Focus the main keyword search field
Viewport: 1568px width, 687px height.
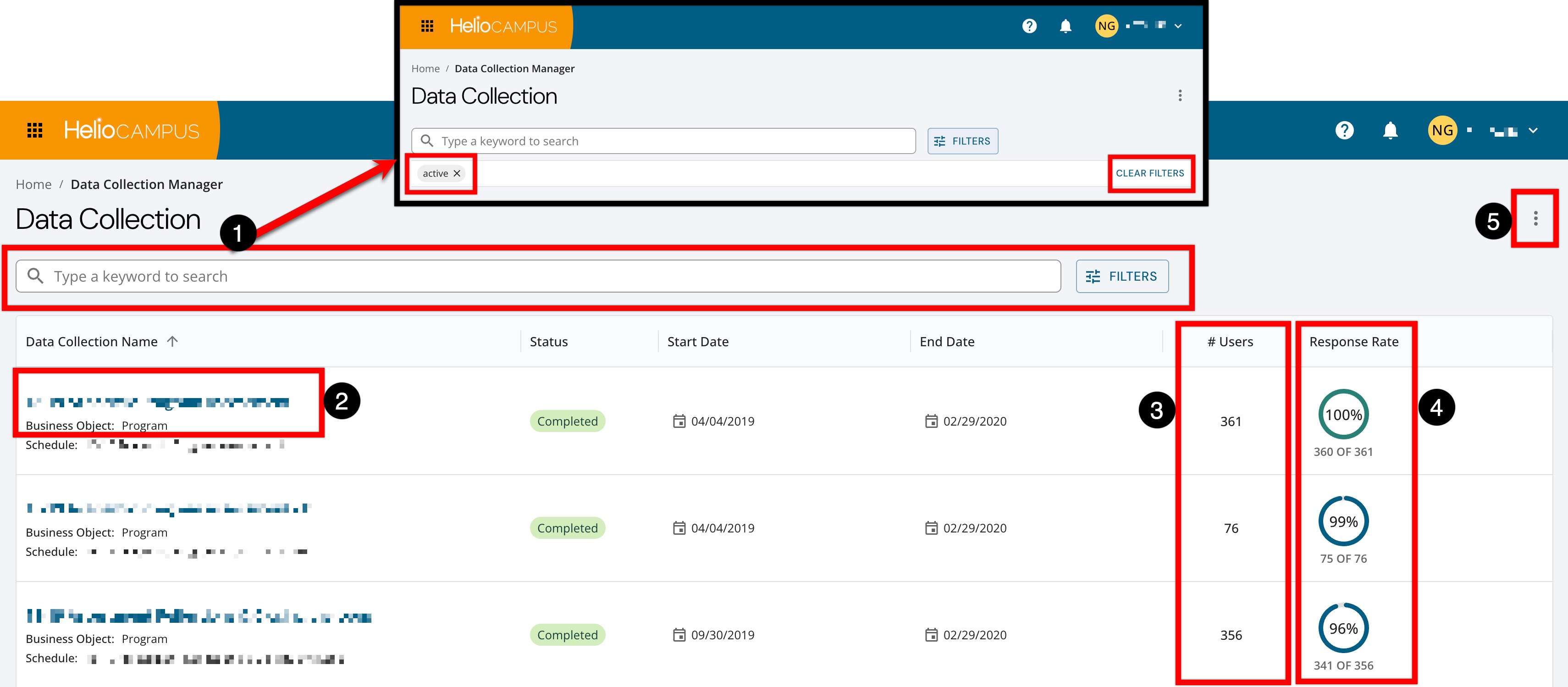(538, 276)
